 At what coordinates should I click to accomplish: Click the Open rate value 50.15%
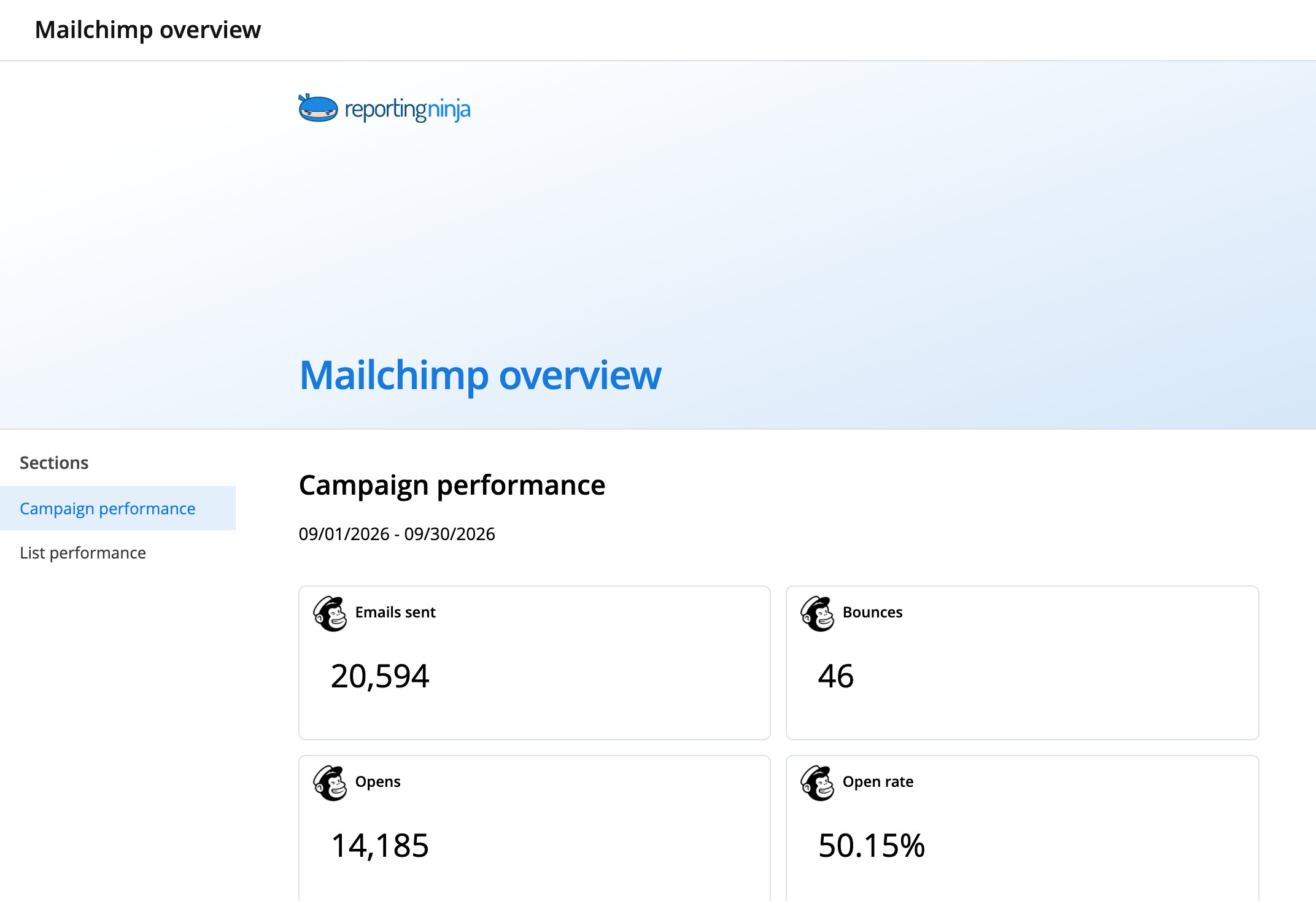[872, 846]
